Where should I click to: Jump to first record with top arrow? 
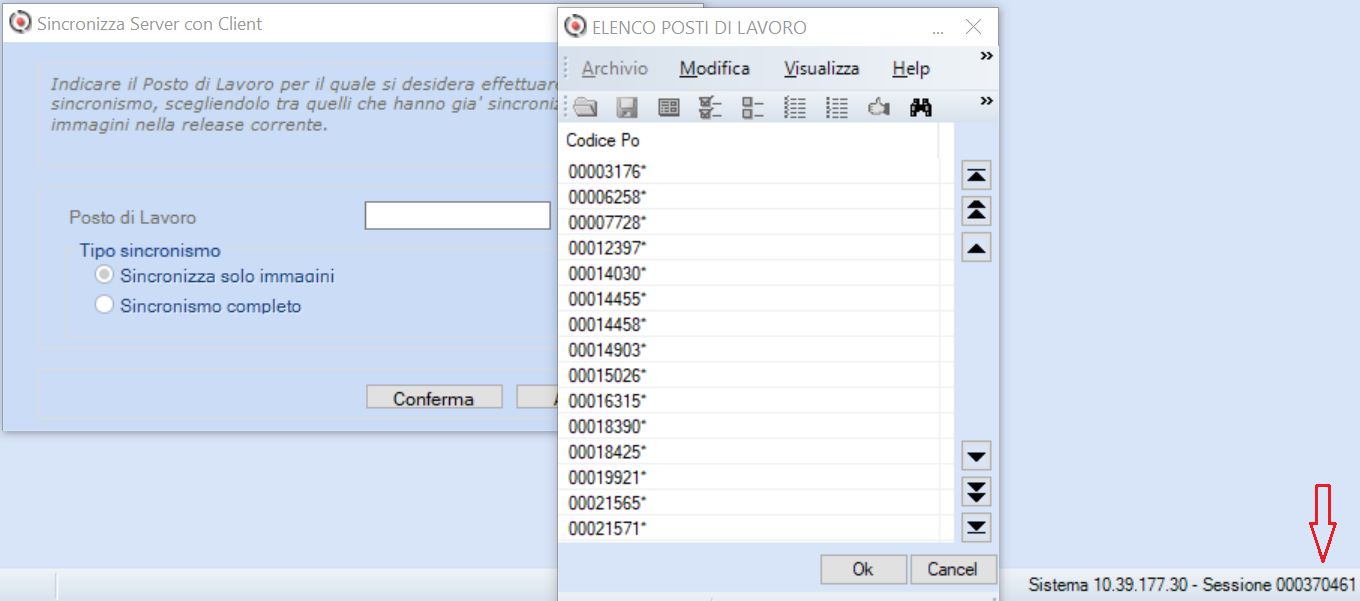[x=976, y=175]
